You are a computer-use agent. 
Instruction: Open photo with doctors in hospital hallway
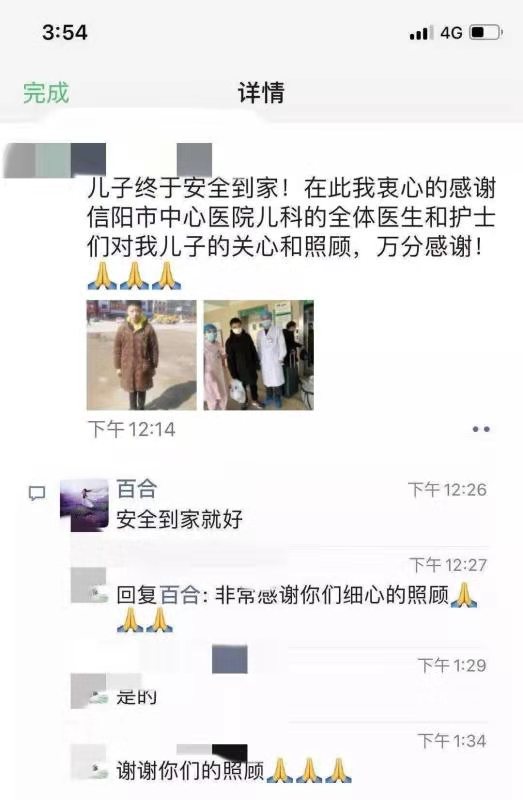[x=259, y=355]
